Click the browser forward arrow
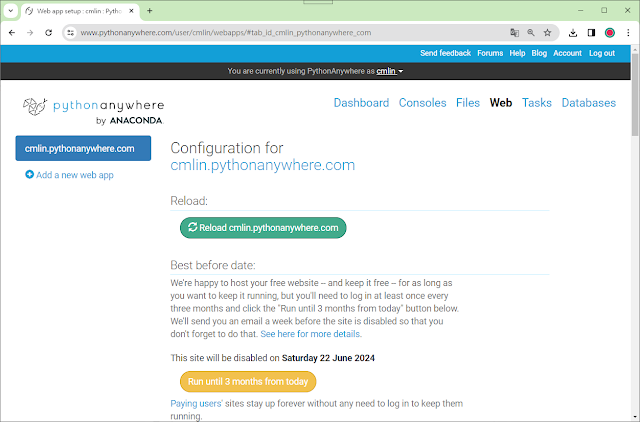This screenshot has width=640, height=422. click(x=30, y=33)
